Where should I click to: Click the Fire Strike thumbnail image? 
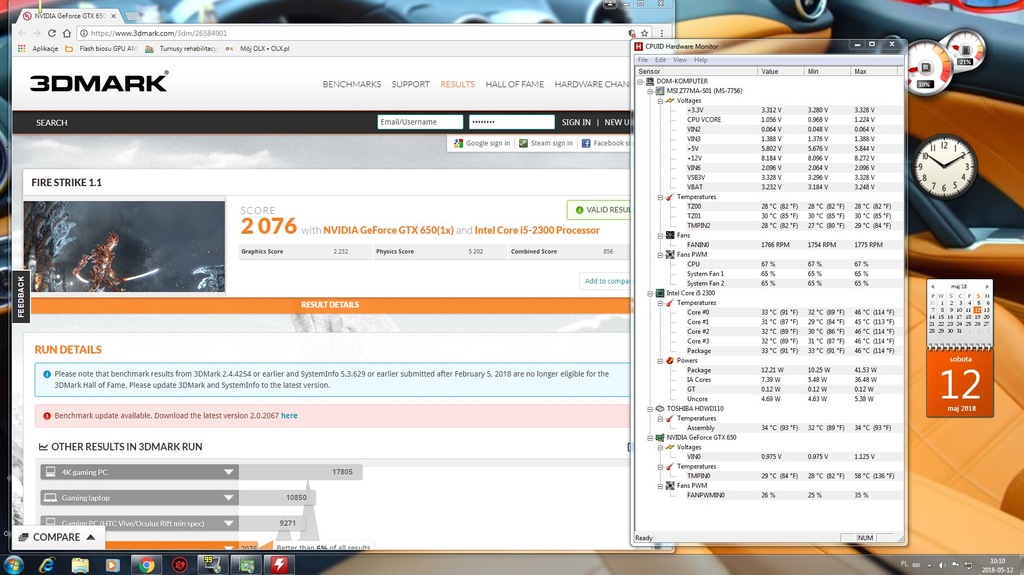(124, 246)
